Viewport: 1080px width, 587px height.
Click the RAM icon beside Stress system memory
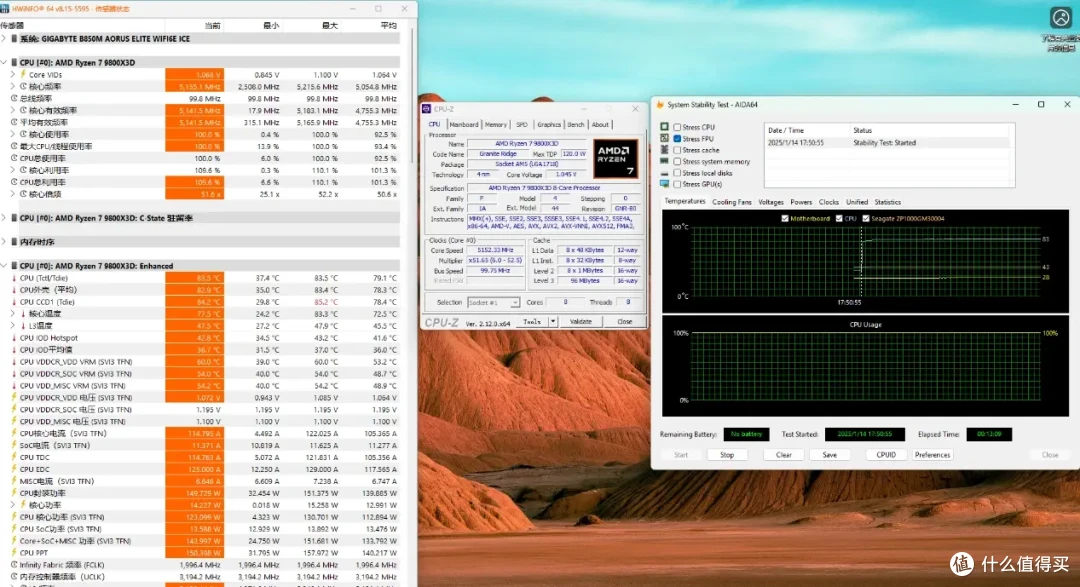[x=664, y=161]
